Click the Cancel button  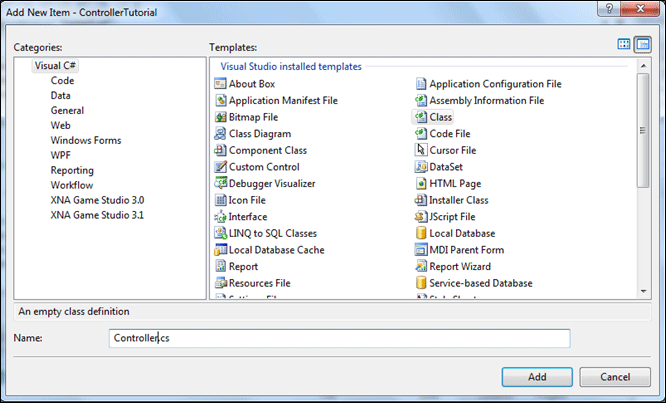615,377
